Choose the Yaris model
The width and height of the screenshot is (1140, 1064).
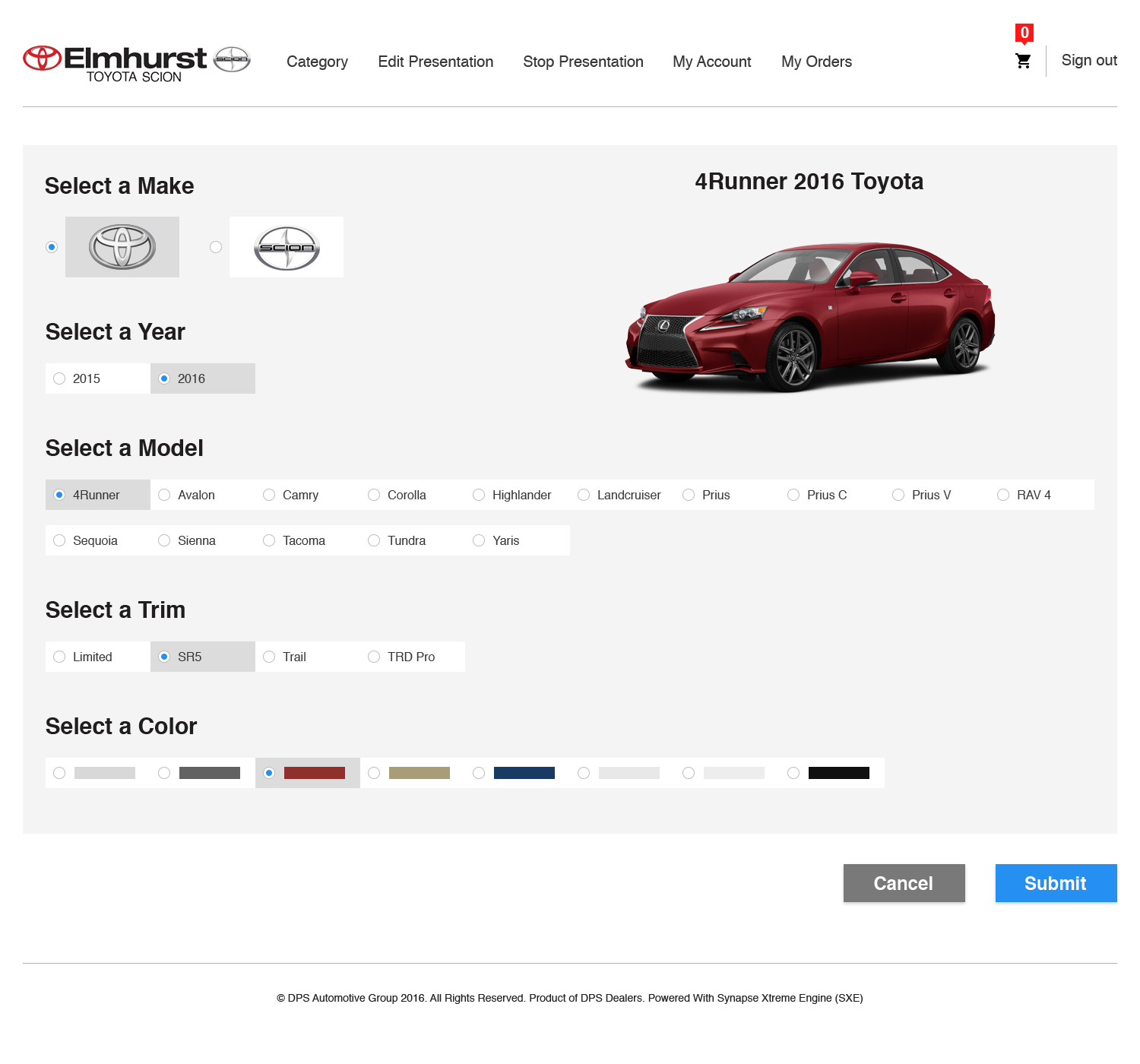pos(518,540)
